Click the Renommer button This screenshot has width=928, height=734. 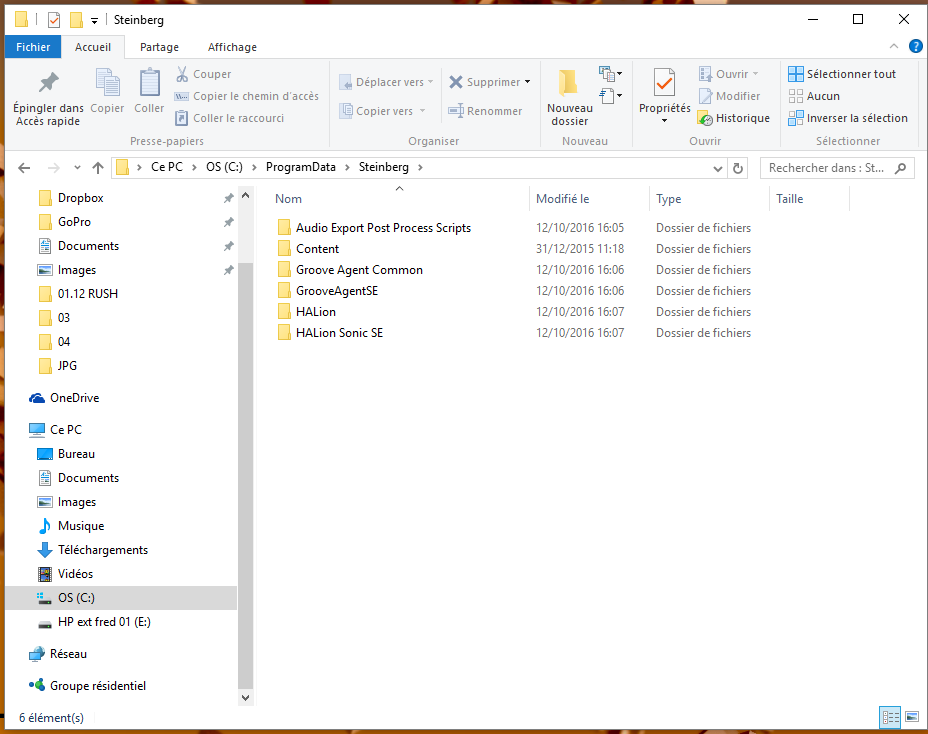tap(485, 111)
